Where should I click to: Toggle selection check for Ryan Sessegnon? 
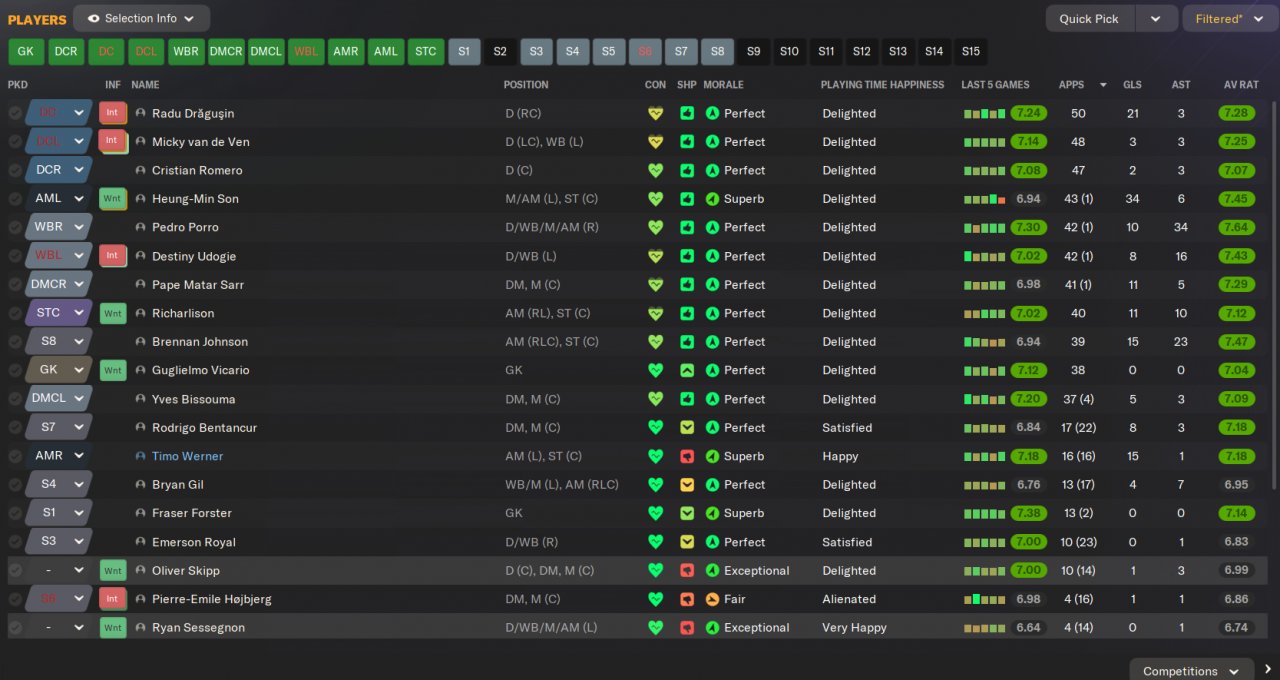point(15,628)
